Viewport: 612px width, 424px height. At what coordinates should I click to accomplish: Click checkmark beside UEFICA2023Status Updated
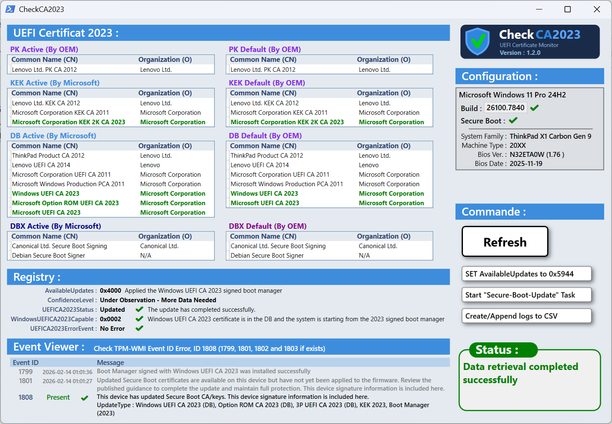(x=139, y=309)
